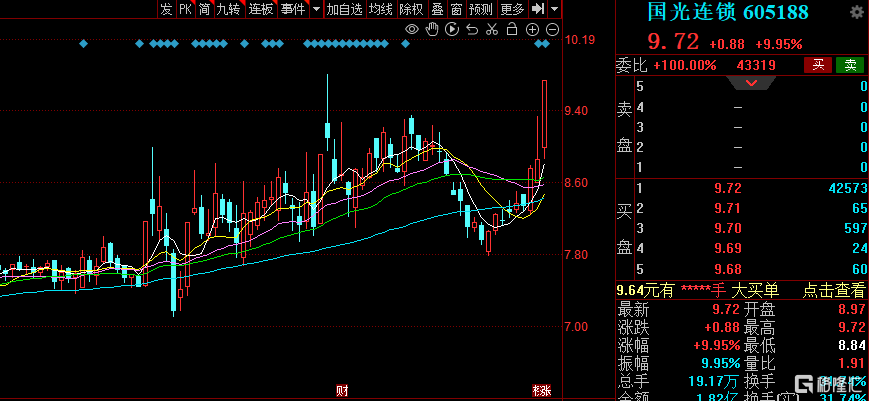The width and height of the screenshot is (869, 401).
Task: Add stock to watchlist with 加自选
Action: pos(344,9)
